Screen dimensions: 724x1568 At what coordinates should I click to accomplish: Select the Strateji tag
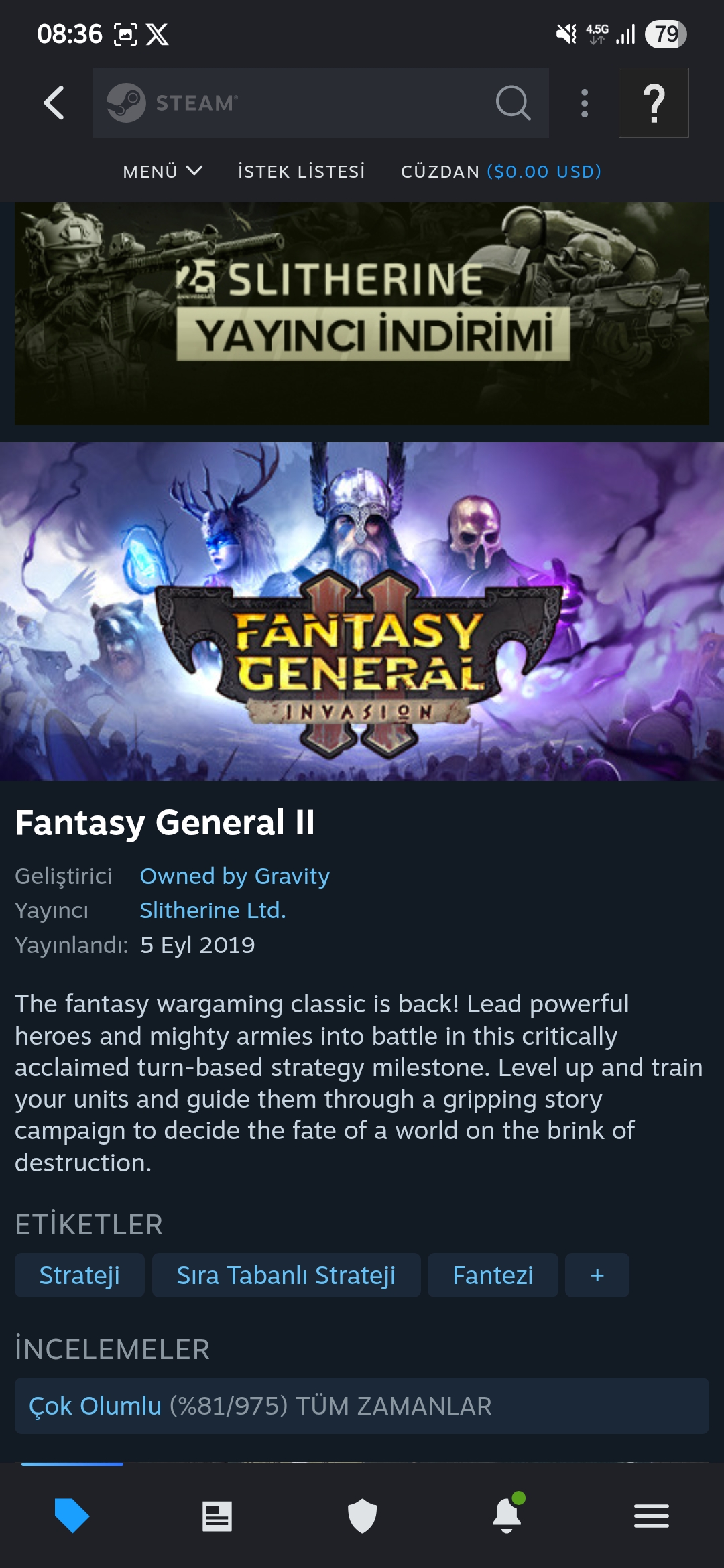point(80,1275)
